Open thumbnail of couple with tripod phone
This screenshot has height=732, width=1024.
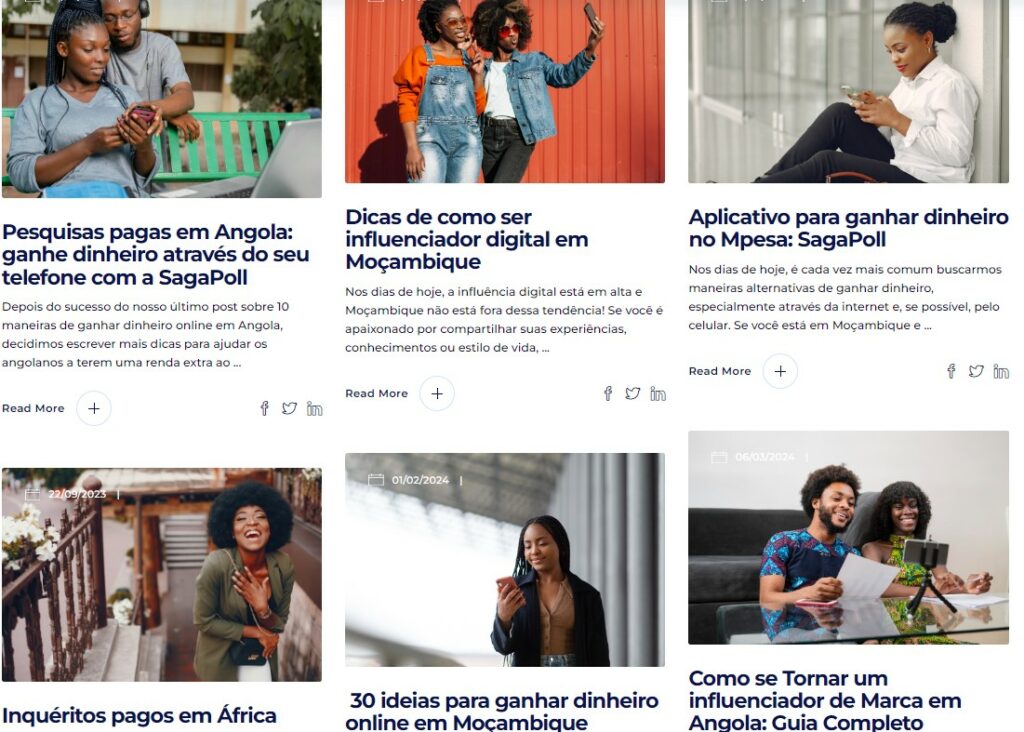pos(848,537)
